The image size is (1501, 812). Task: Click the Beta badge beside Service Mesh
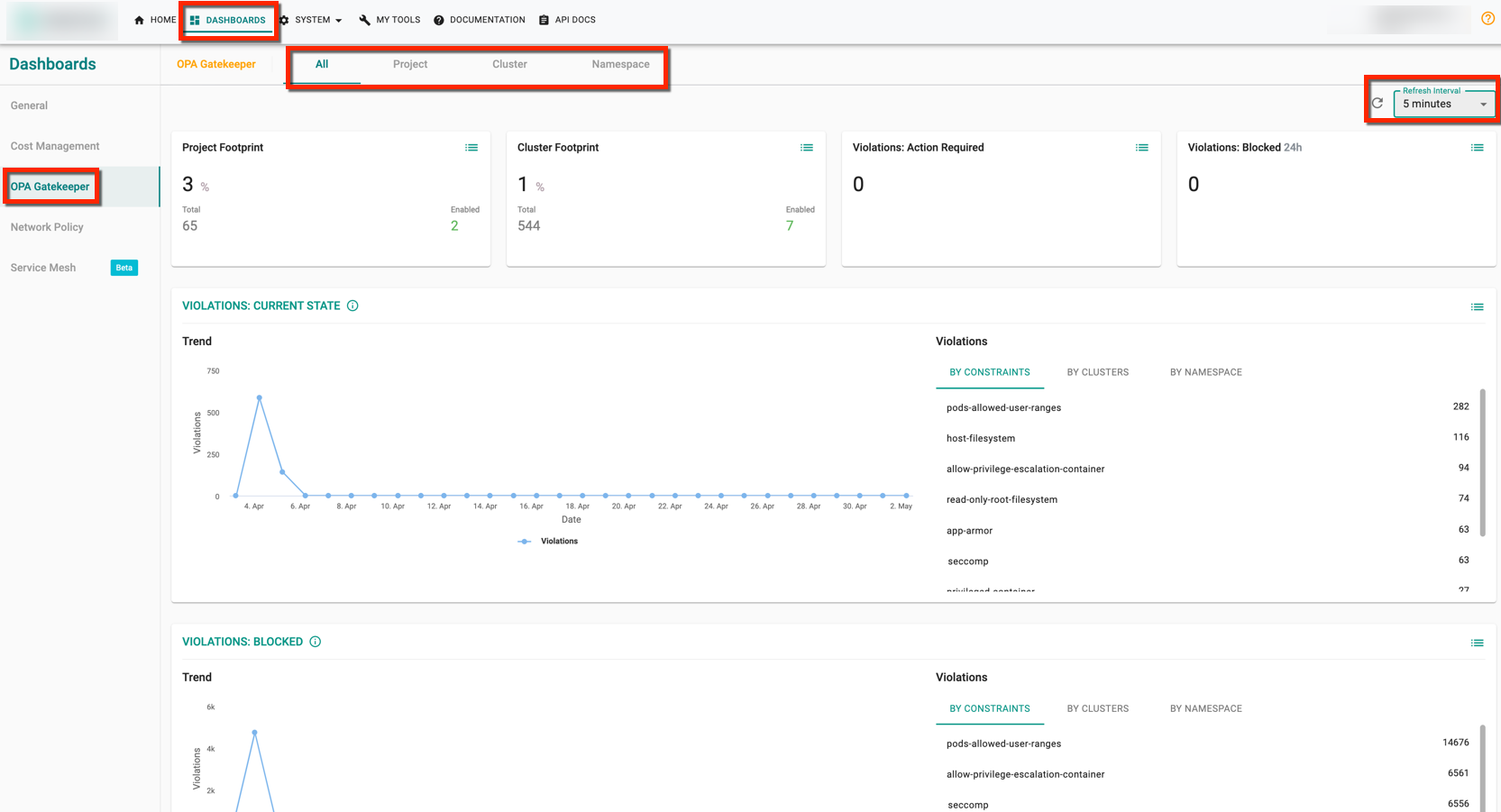[x=124, y=268]
